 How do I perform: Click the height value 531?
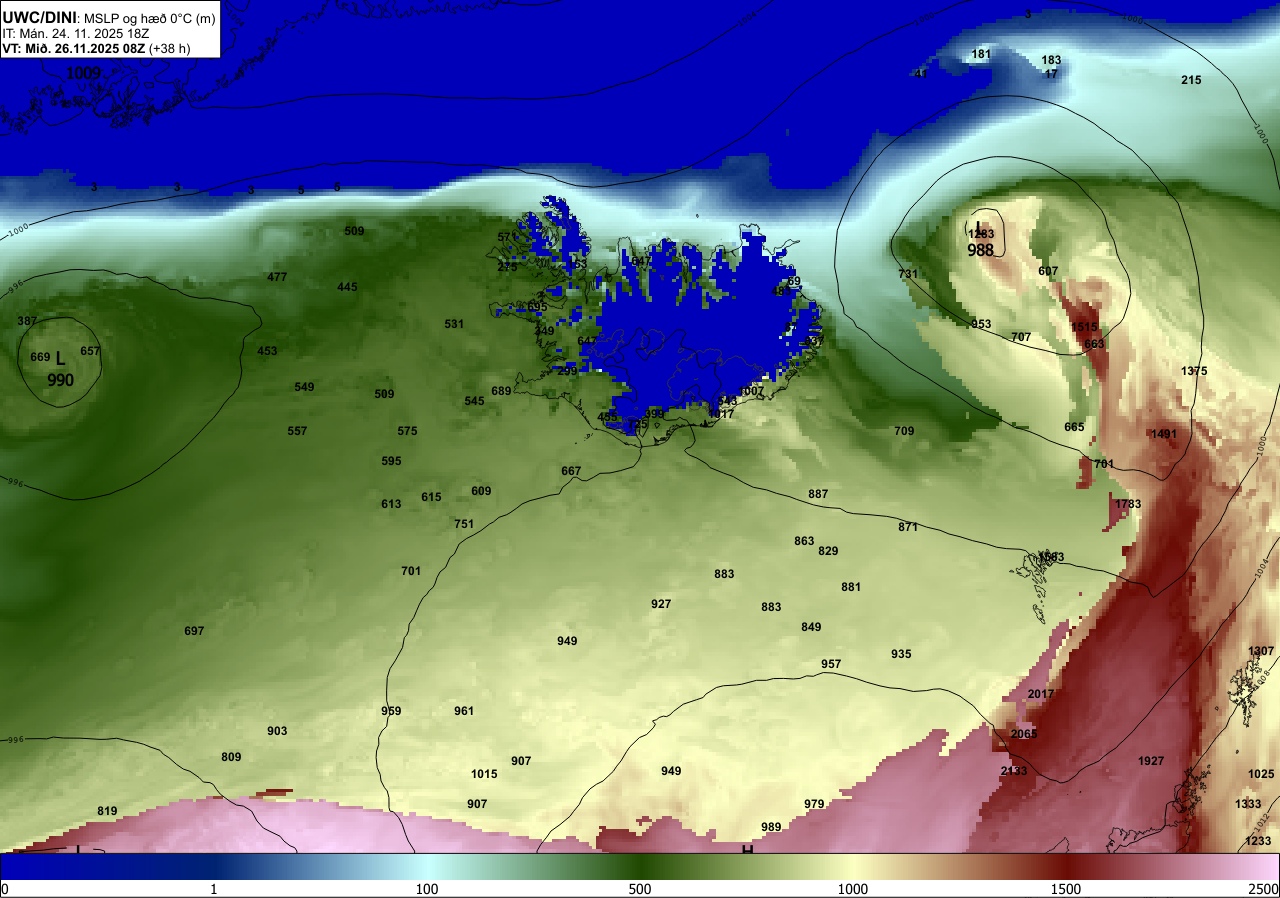tap(454, 324)
